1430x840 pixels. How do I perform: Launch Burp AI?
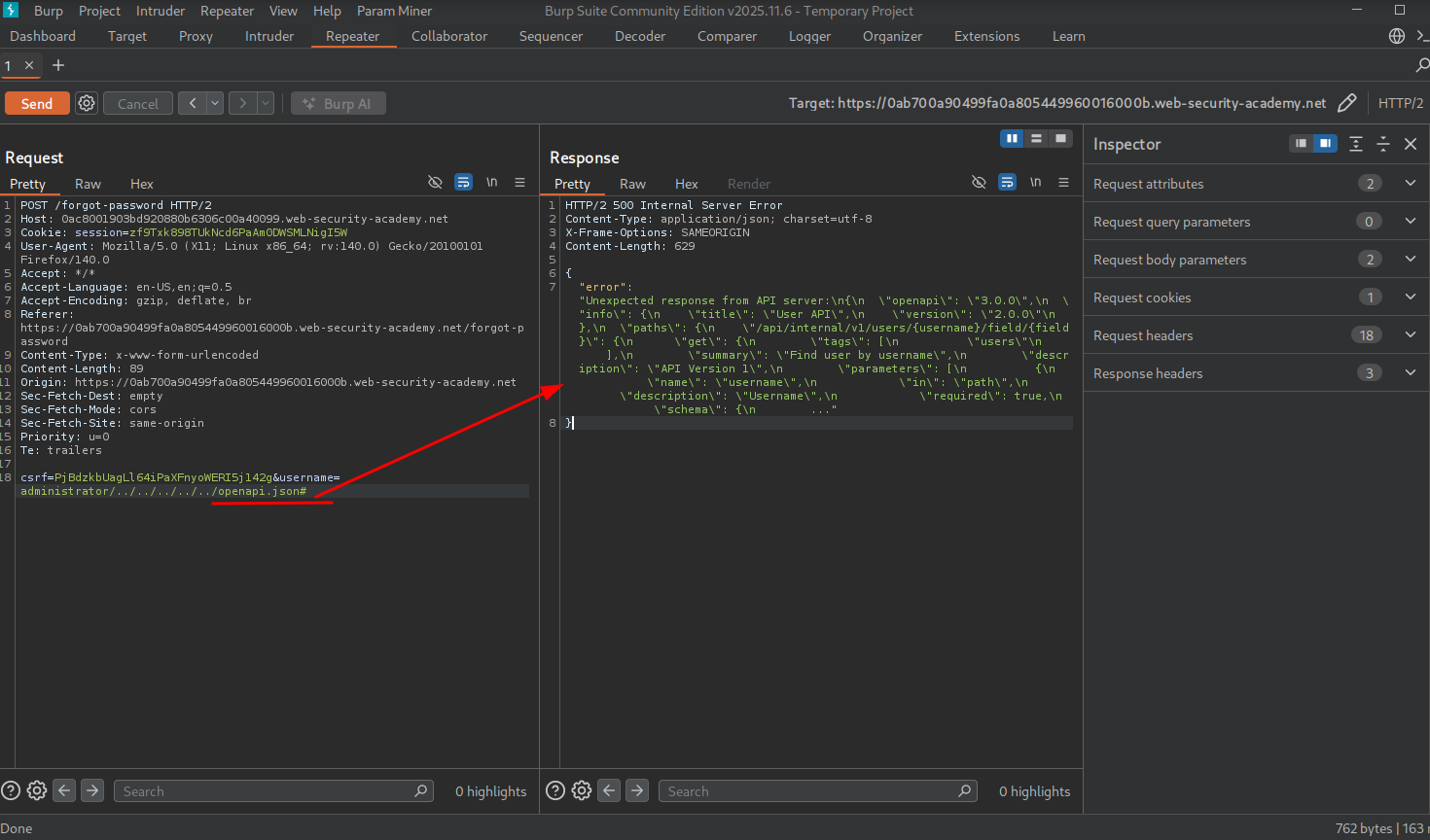click(339, 103)
